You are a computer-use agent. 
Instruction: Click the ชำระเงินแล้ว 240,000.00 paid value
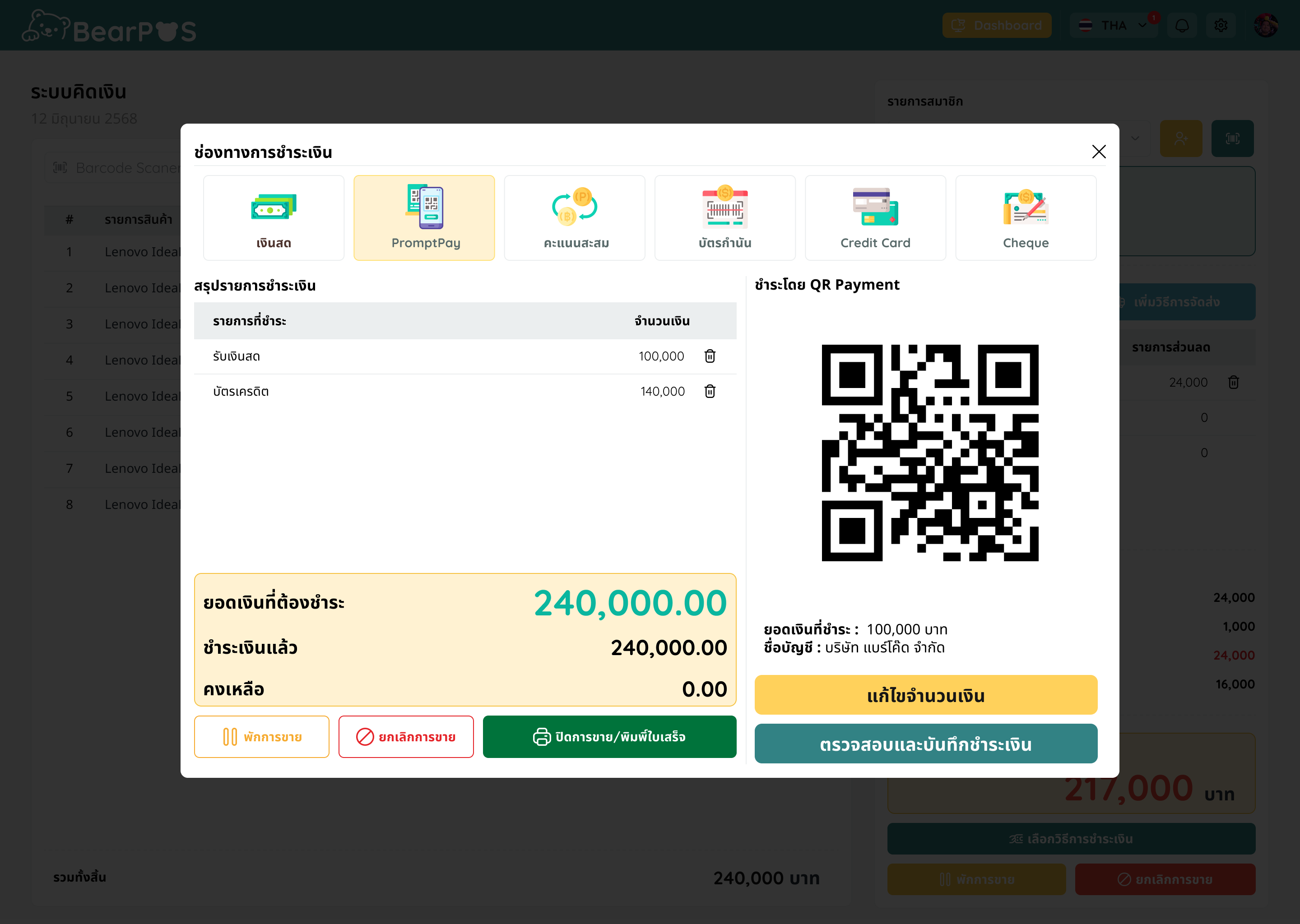point(669,648)
